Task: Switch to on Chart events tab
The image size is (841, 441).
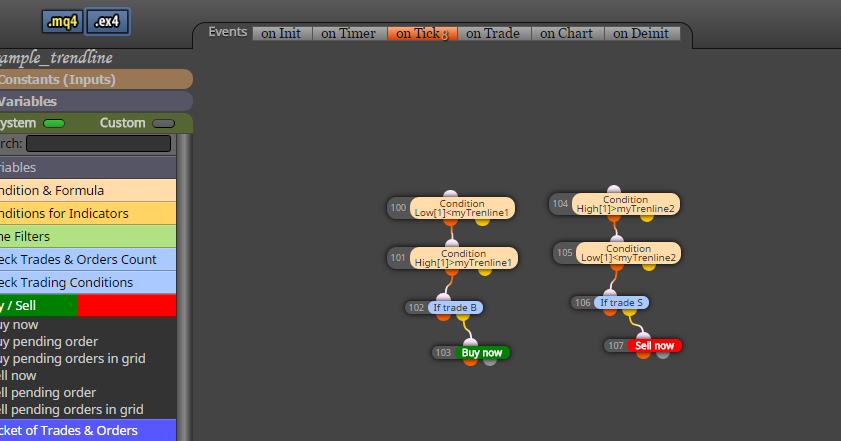Action: [x=567, y=33]
